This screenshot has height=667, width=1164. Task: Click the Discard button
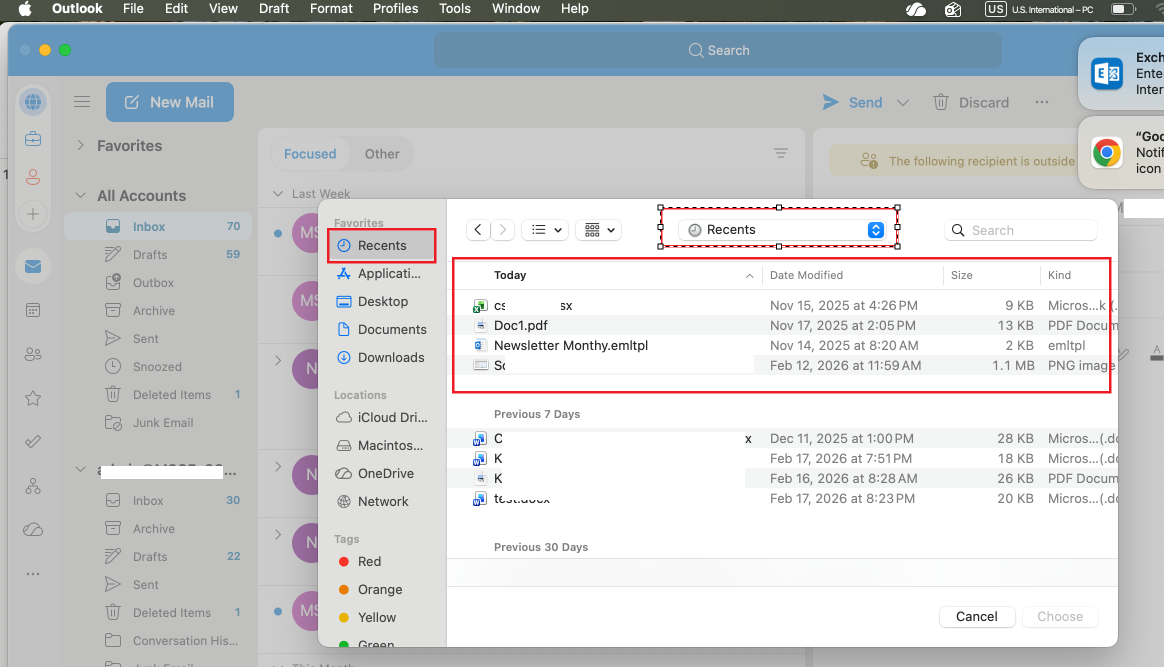click(970, 102)
